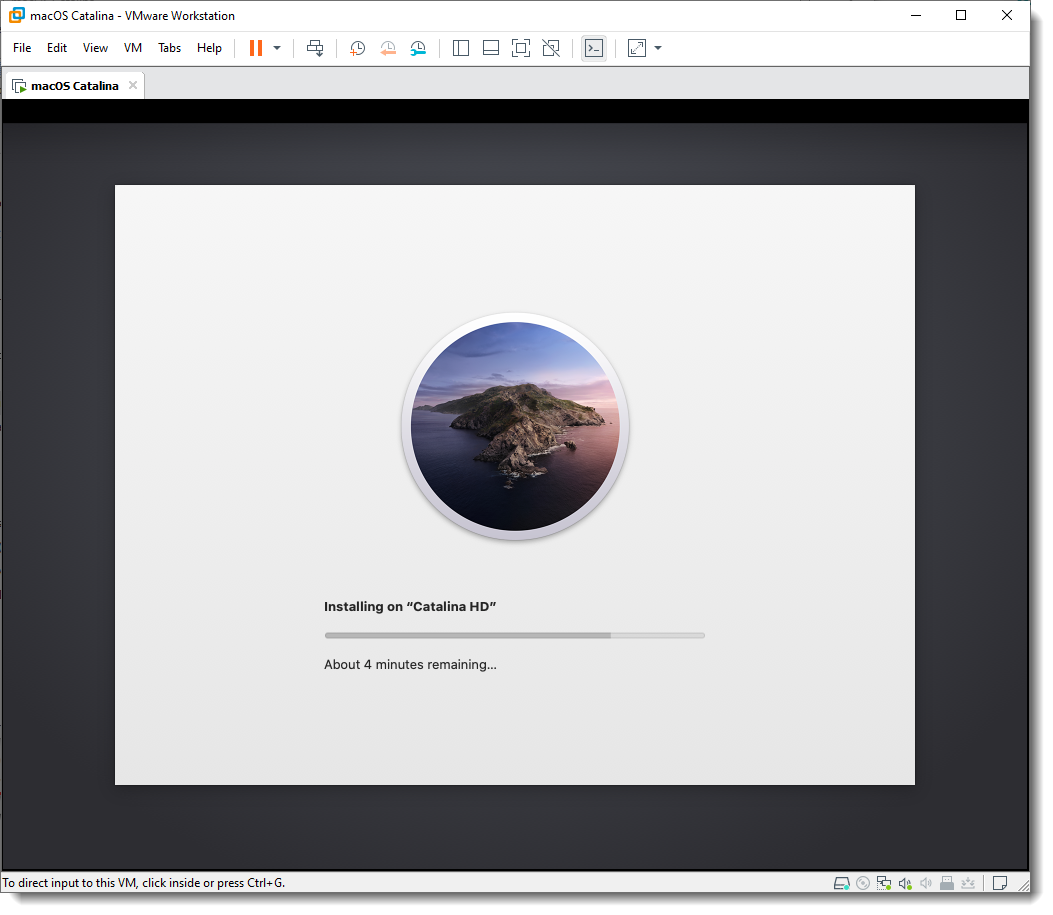Open the View menu
The image size is (1053, 915).
pos(95,48)
